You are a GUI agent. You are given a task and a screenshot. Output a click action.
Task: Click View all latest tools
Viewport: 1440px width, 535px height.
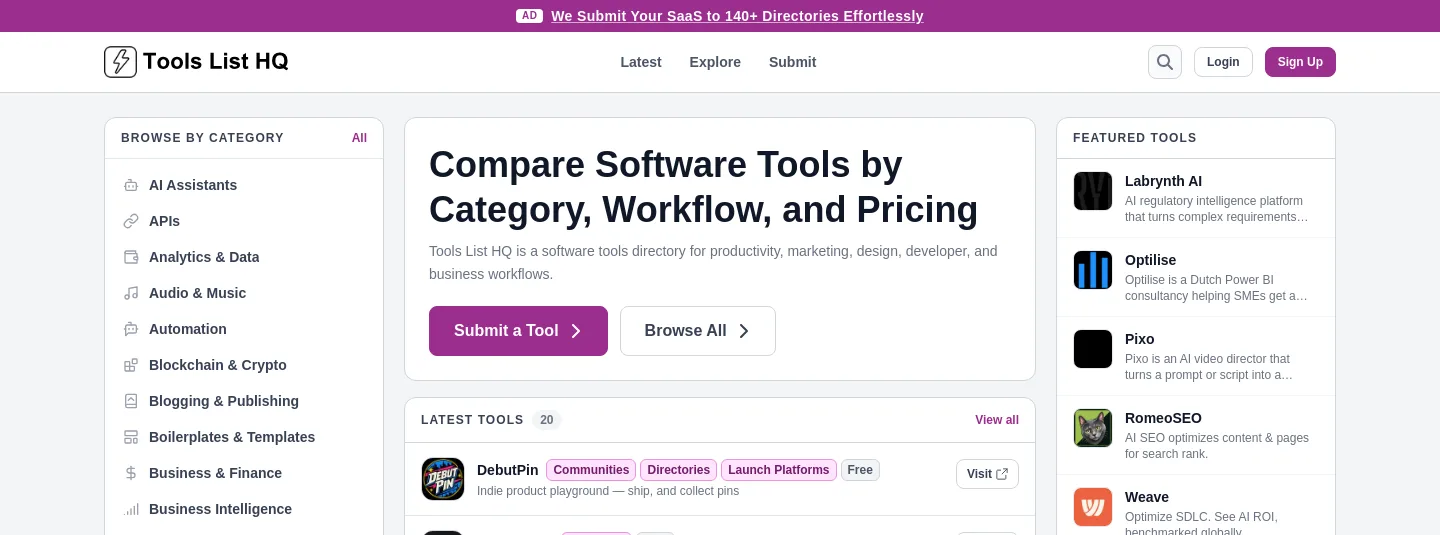997,420
